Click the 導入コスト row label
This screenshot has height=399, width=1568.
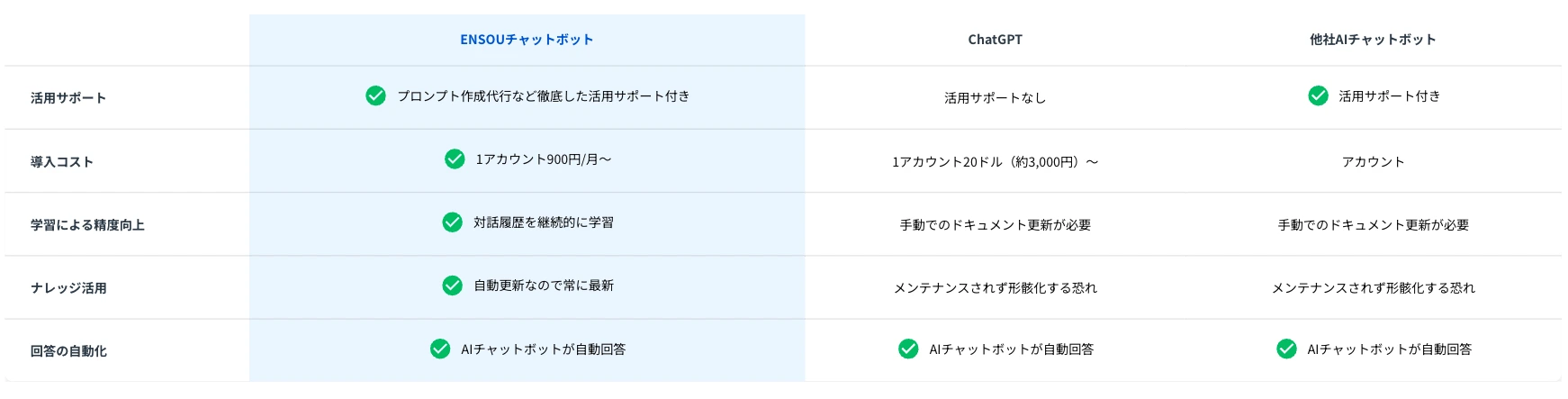[62, 161]
